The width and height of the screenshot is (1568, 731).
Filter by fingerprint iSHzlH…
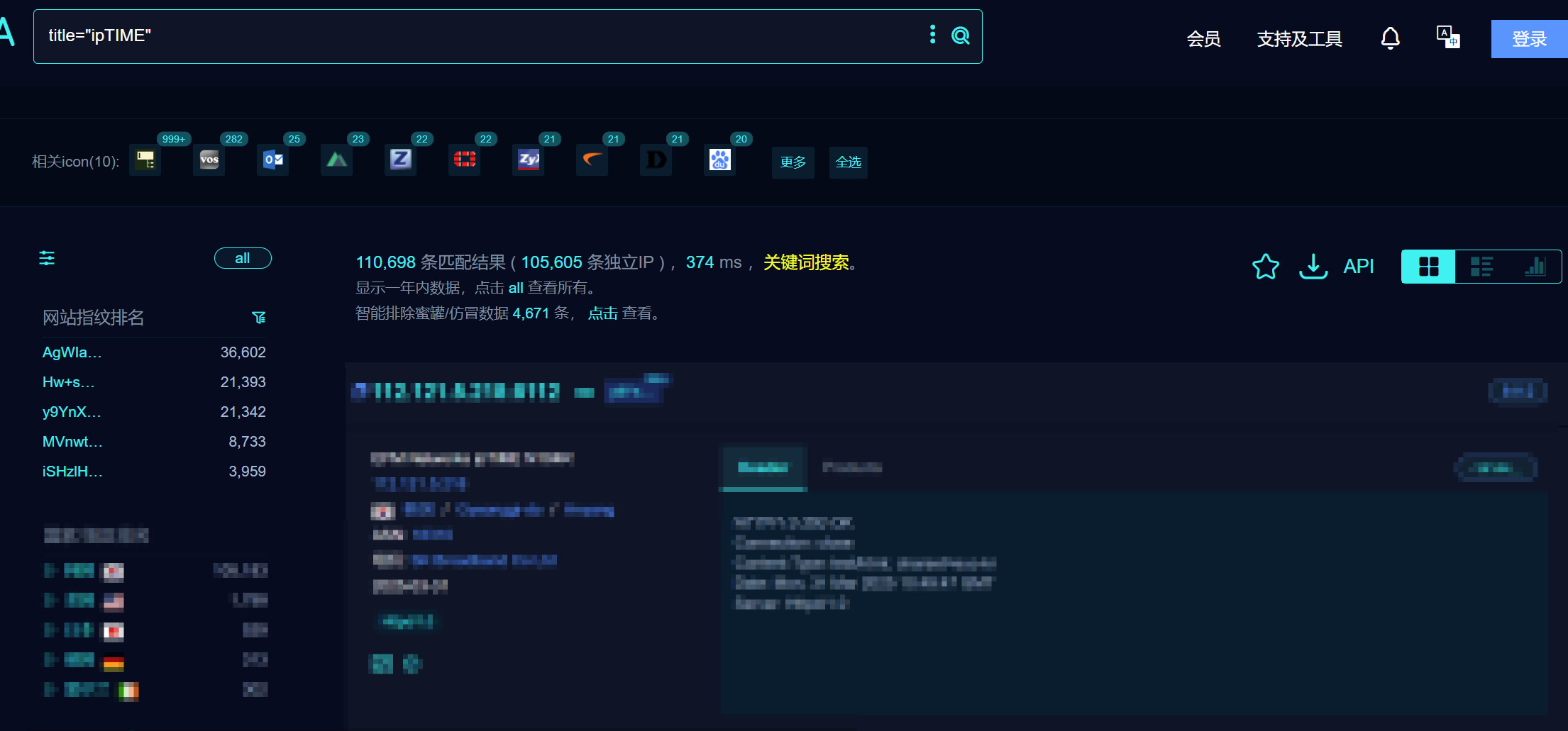pos(72,471)
